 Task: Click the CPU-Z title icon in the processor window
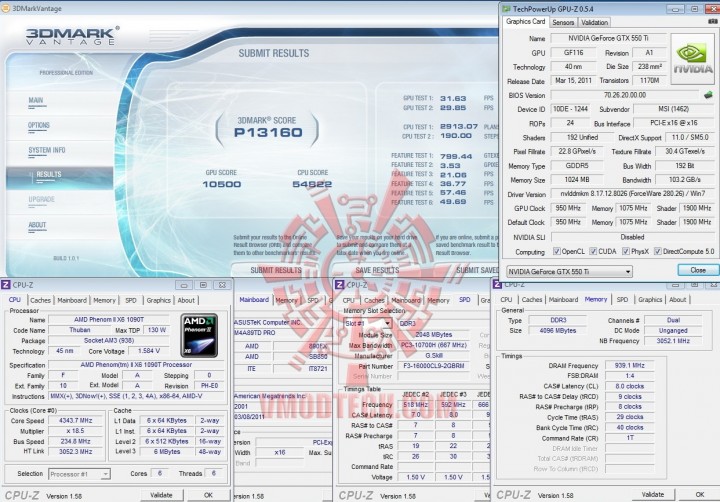click(x=6, y=285)
